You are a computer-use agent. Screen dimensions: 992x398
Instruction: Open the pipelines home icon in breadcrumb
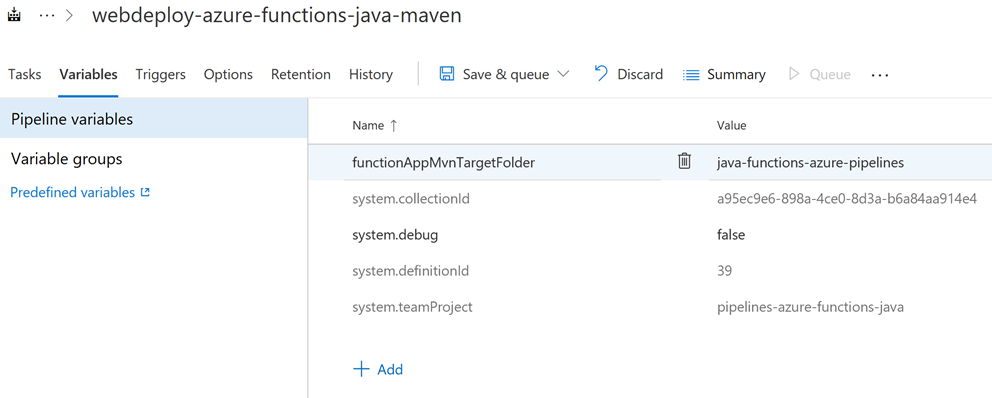14,16
